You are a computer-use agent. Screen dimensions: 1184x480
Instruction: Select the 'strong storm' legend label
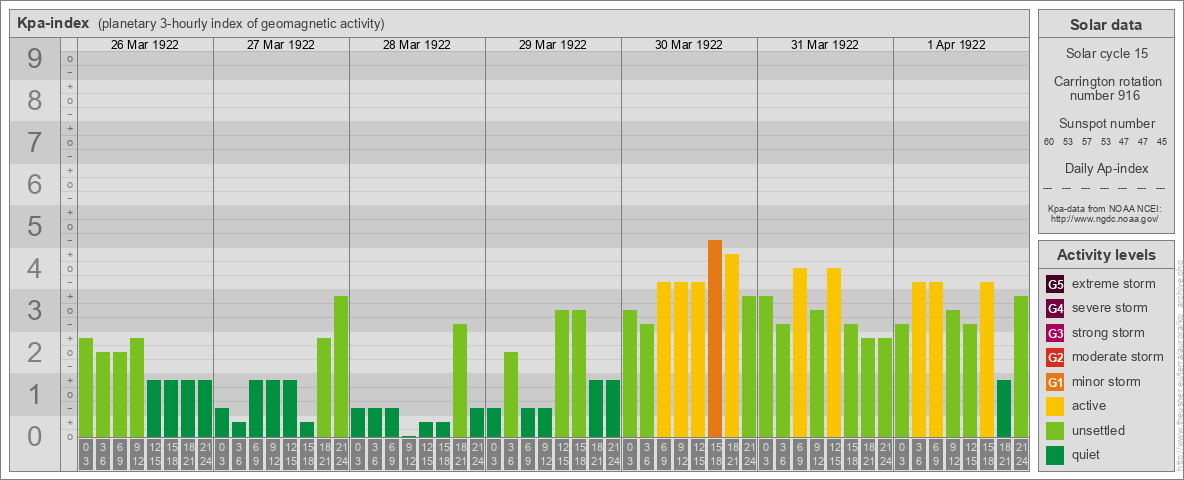pyautogui.click(x=1108, y=333)
